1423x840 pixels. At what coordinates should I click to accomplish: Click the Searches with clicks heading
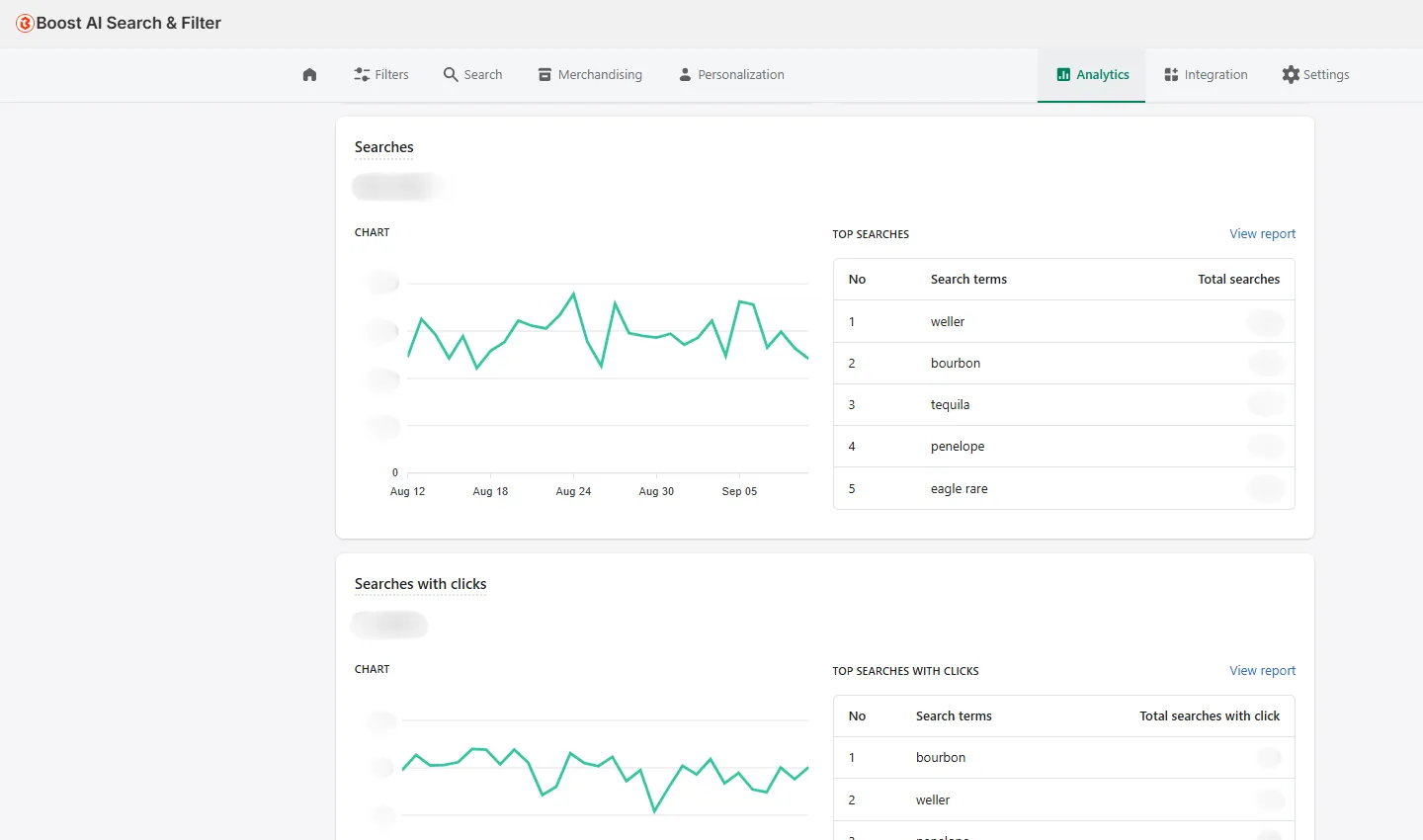[x=420, y=584]
